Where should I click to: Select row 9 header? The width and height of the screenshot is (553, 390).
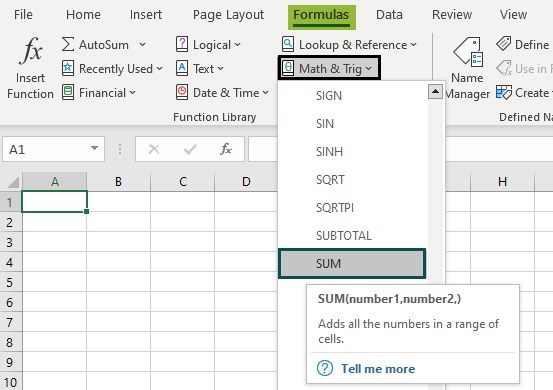click(11, 362)
